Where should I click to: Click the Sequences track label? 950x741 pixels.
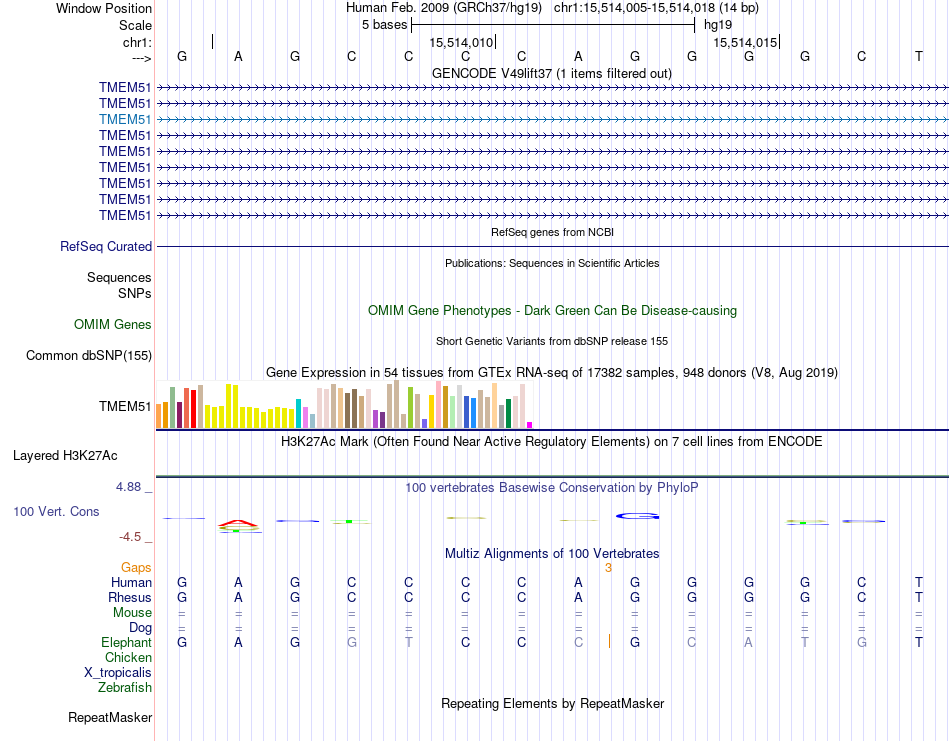point(119,277)
